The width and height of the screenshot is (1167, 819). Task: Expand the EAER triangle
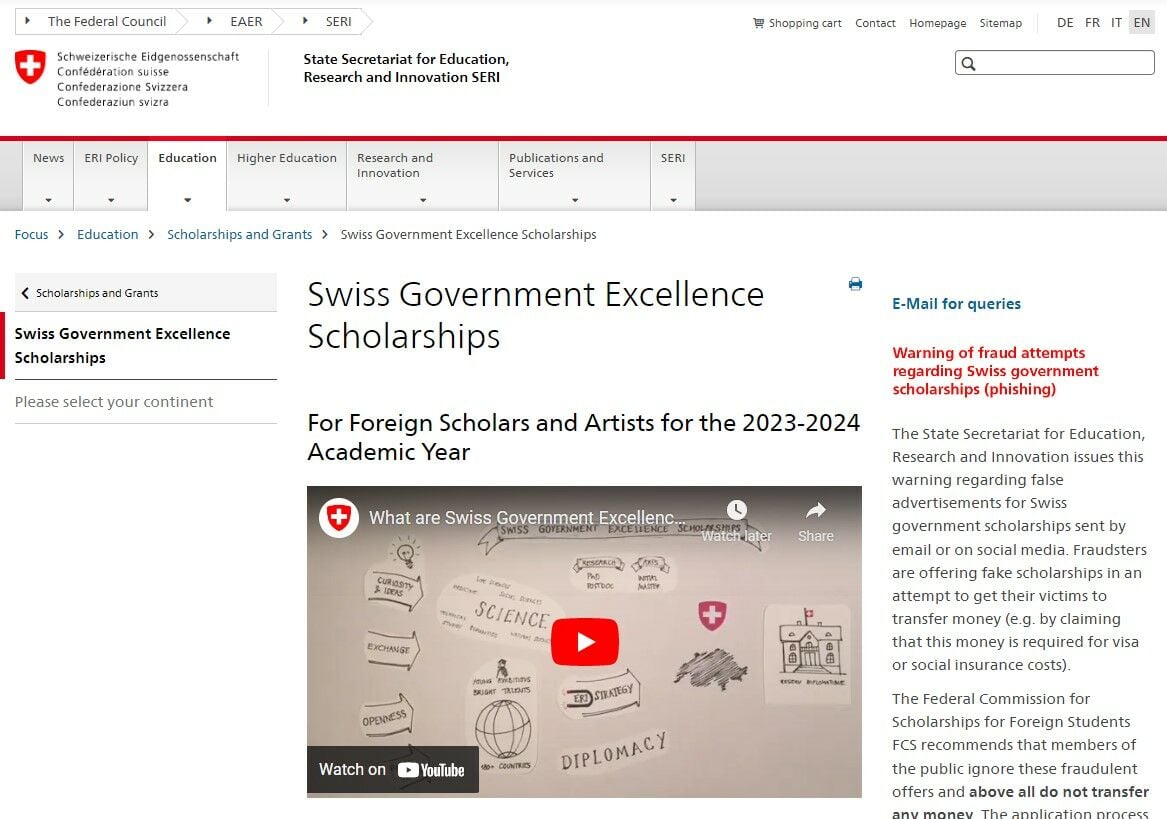pos(209,21)
